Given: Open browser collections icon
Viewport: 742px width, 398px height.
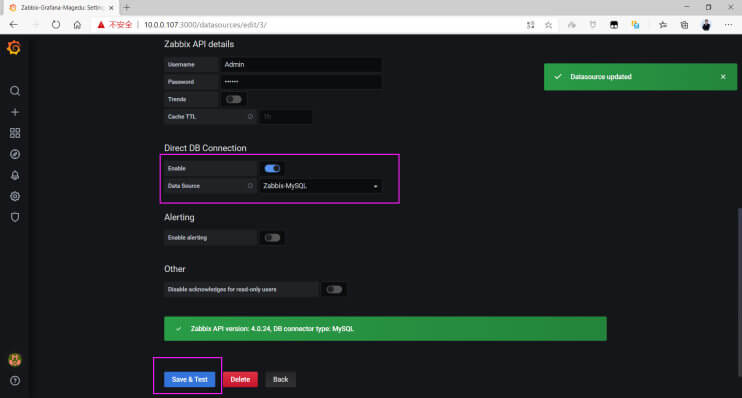Looking at the screenshot, I should tap(684, 25).
